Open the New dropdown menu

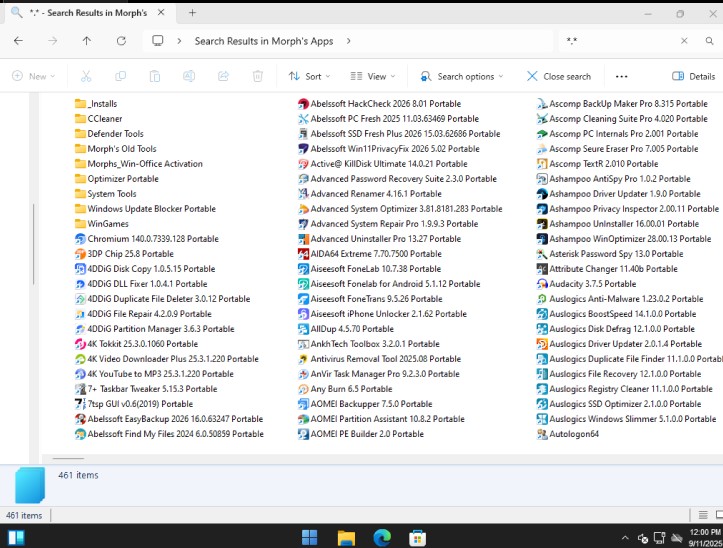34,76
